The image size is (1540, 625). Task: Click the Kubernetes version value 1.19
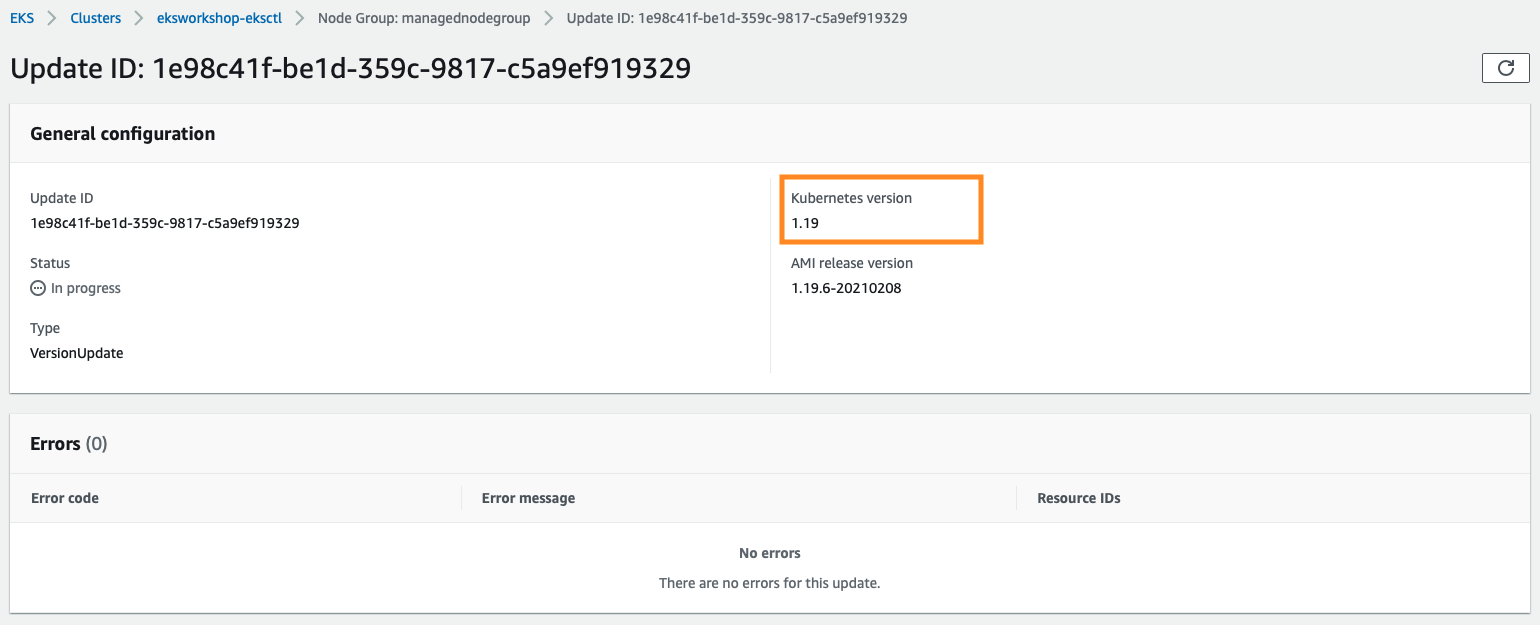pos(805,223)
